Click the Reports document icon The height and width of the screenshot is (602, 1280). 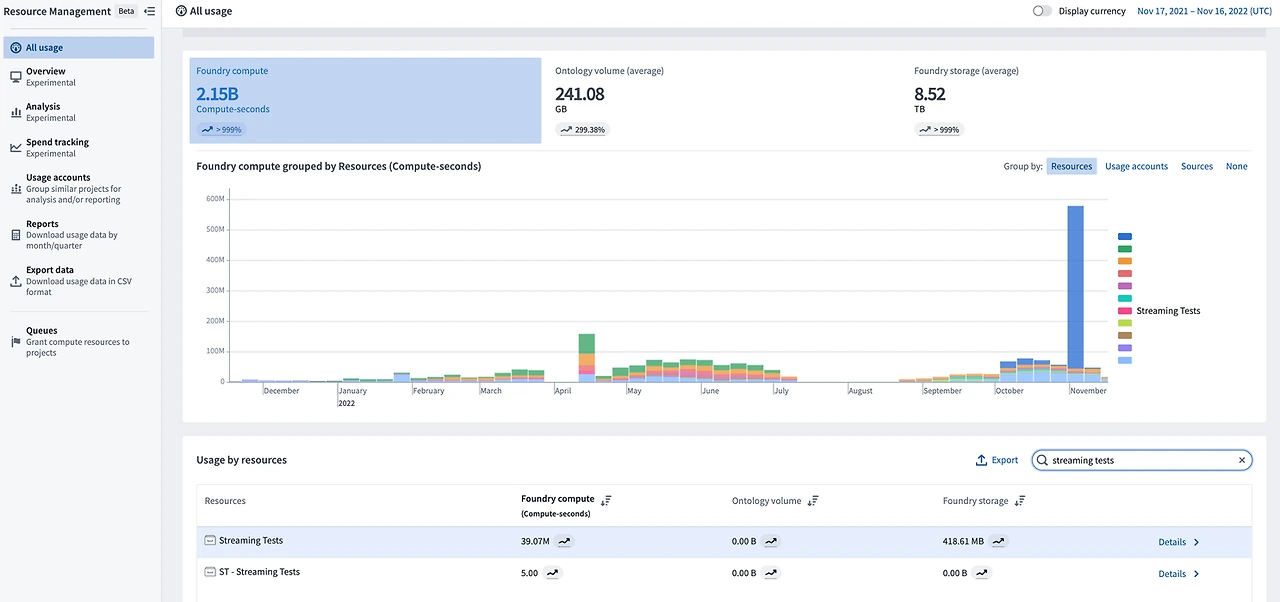16,235
